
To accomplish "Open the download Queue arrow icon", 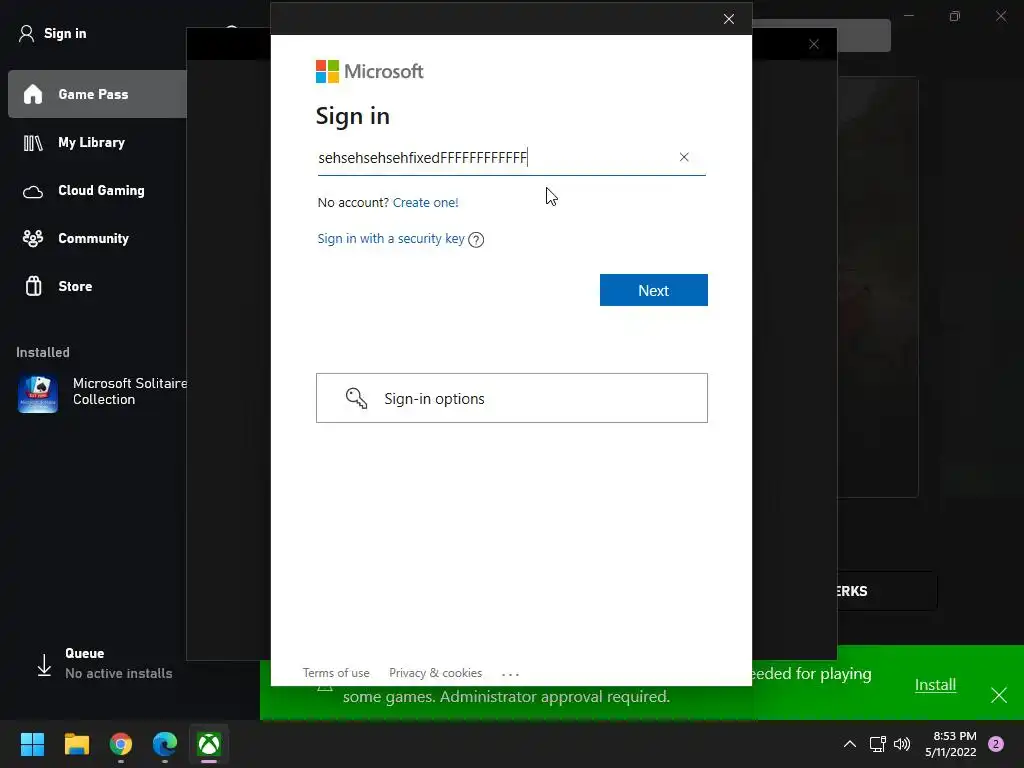I will (44, 665).
